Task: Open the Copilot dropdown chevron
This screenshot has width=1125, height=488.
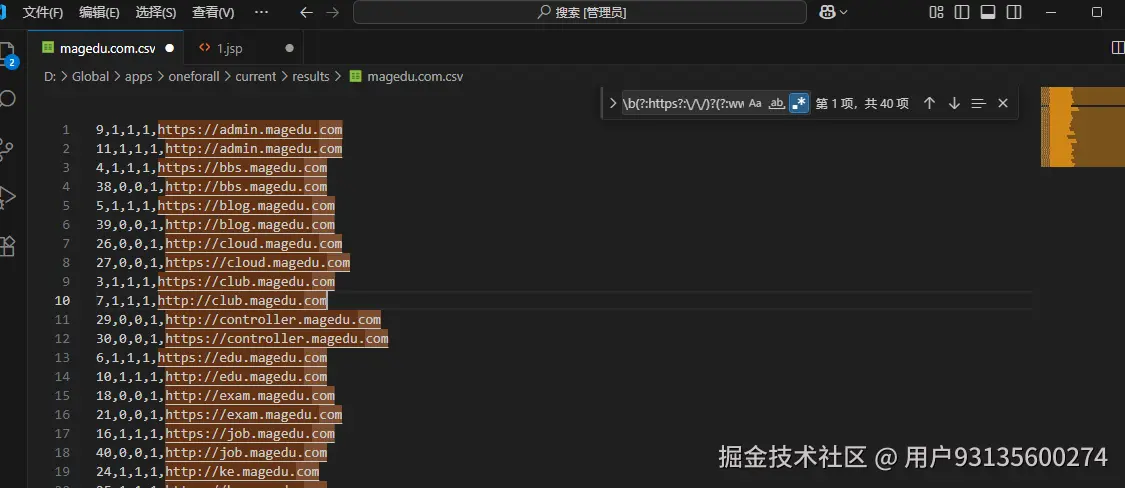Action: click(x=844, y=12)
